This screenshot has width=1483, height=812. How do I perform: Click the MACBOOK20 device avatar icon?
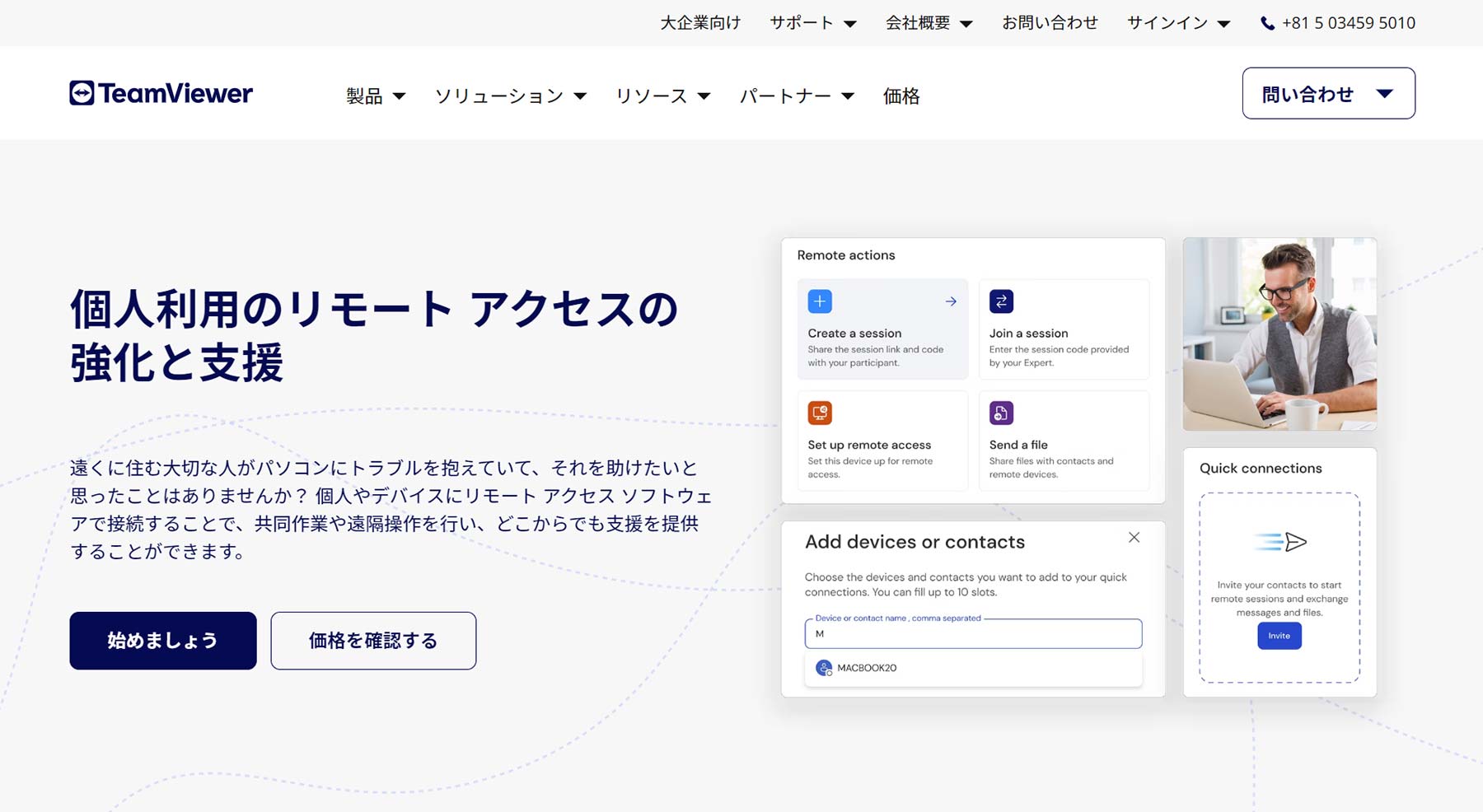(823, 668)
